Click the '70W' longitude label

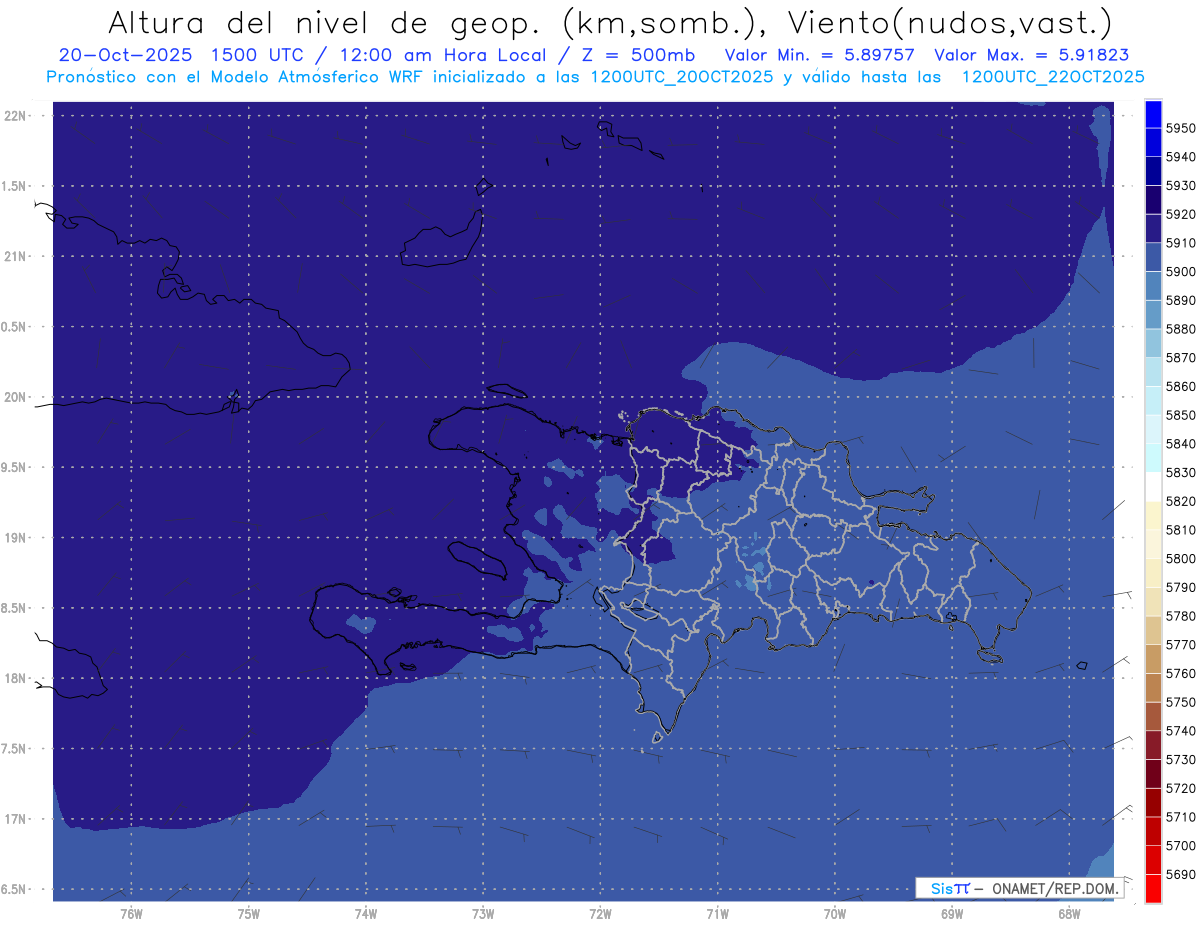click(835, 913)
